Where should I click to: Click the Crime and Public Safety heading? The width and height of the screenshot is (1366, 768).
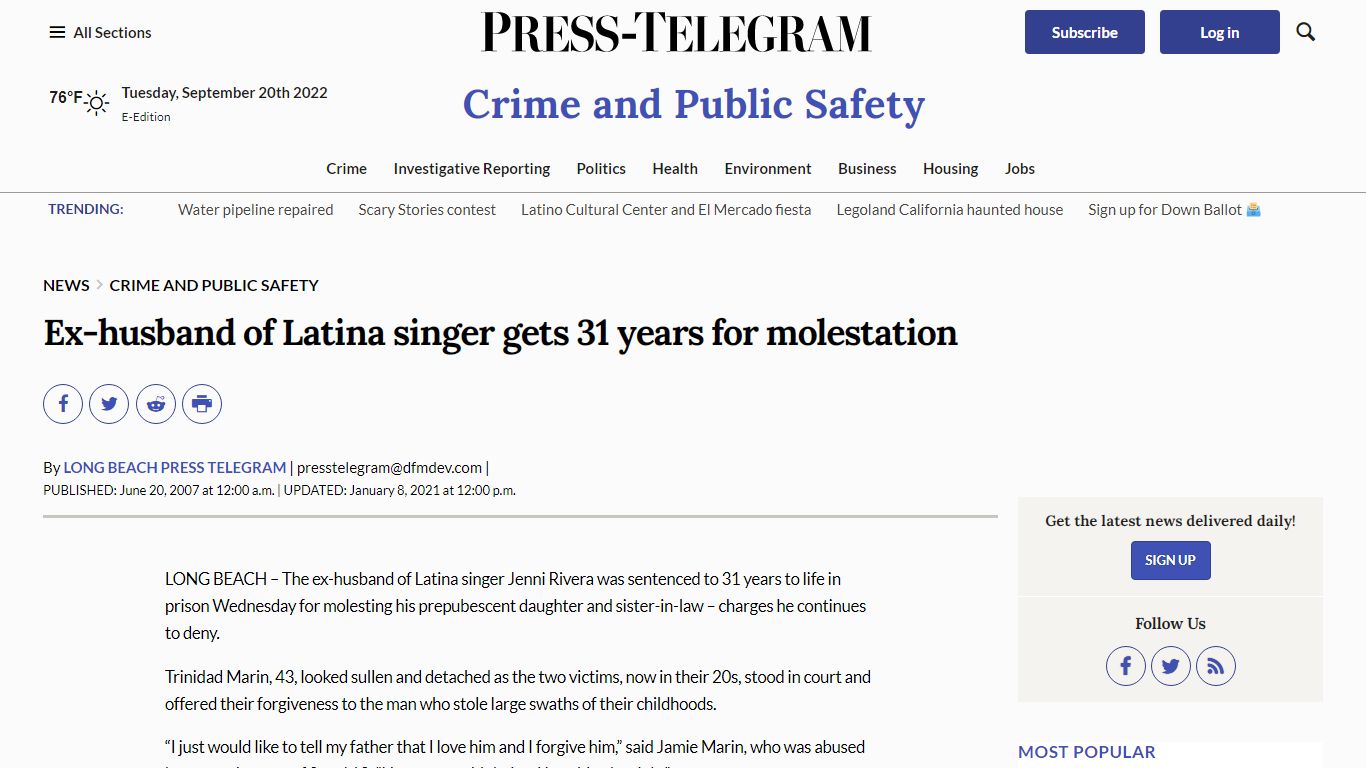coord(694,104)
